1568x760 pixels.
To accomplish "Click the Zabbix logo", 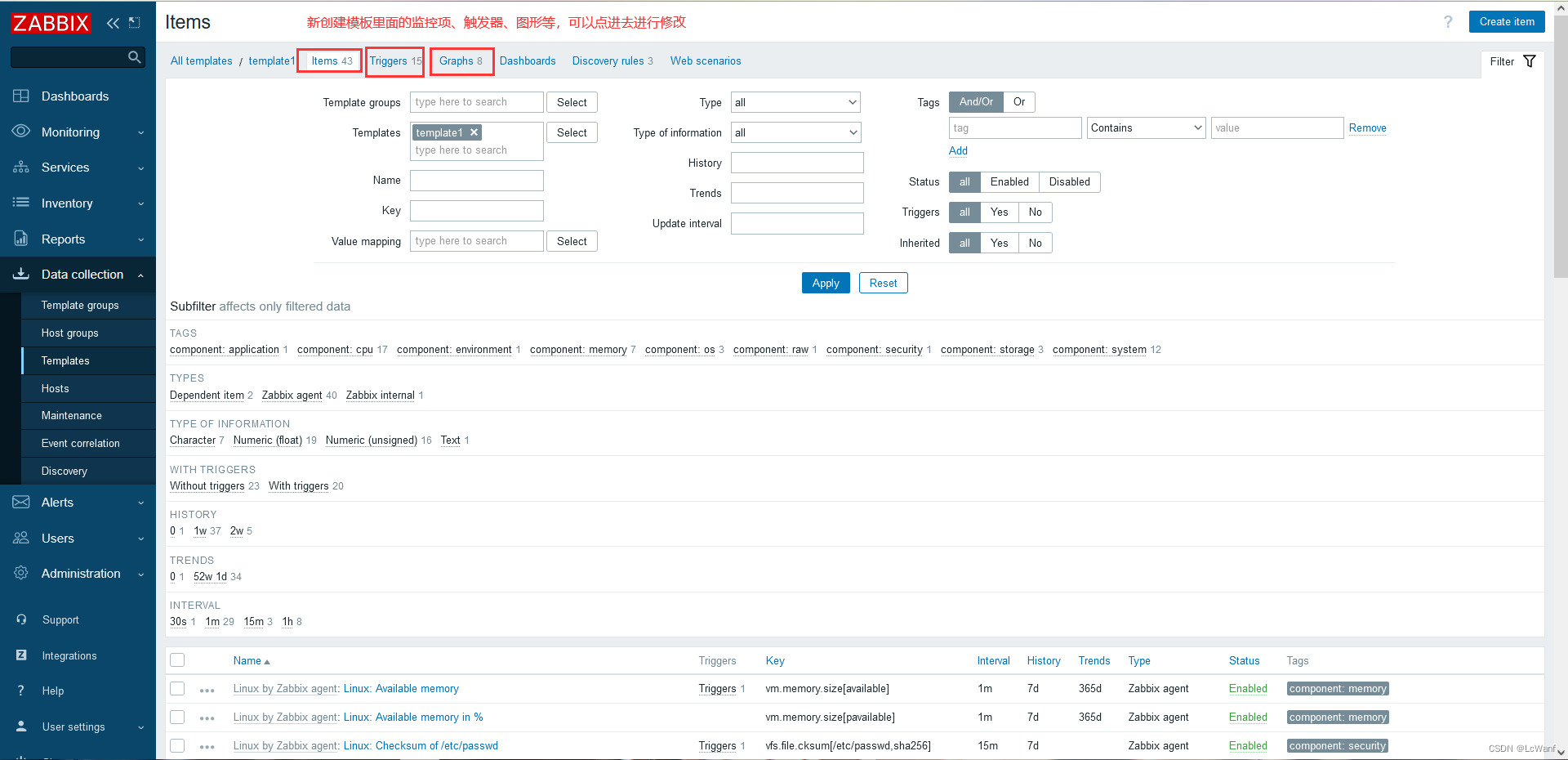I will 51,23.
